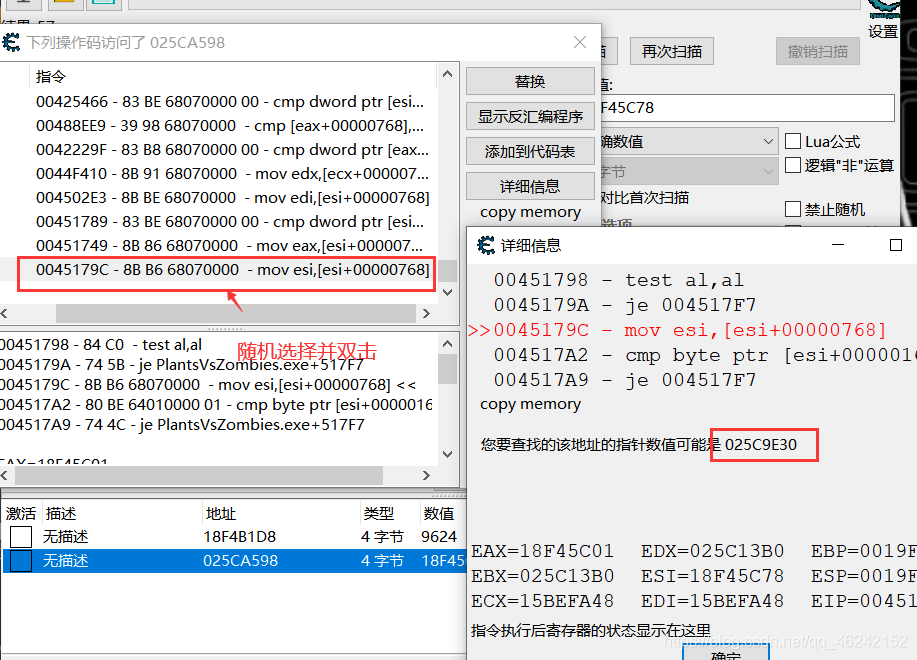Click right arrow of disassembly pane horizontal scrollbar
Image resolution: width=917 pixels, height=660 pixels.
pyautogui.click(x=426, y=476)
